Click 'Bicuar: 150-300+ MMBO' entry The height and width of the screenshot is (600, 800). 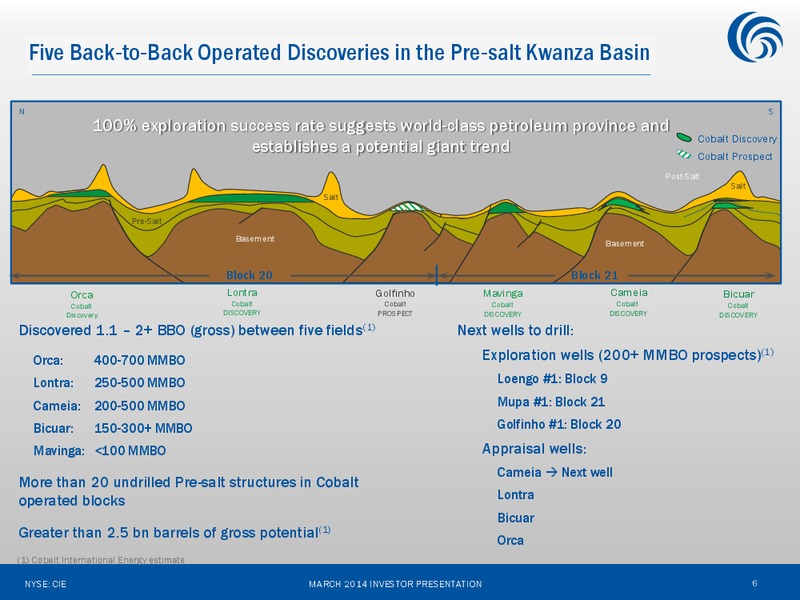tap(113, 428)
